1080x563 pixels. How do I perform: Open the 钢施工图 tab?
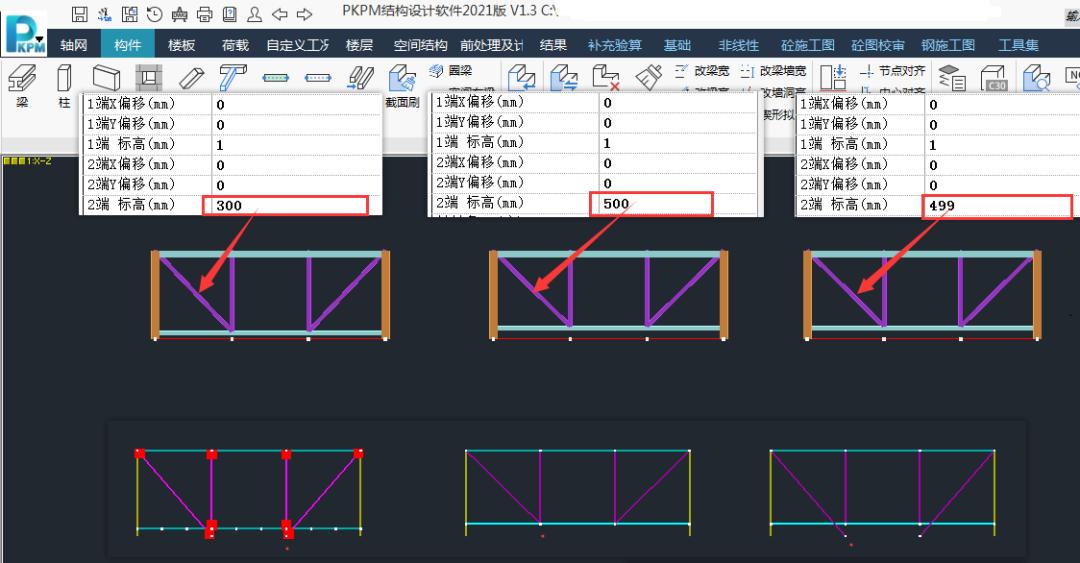coord(948,45)
